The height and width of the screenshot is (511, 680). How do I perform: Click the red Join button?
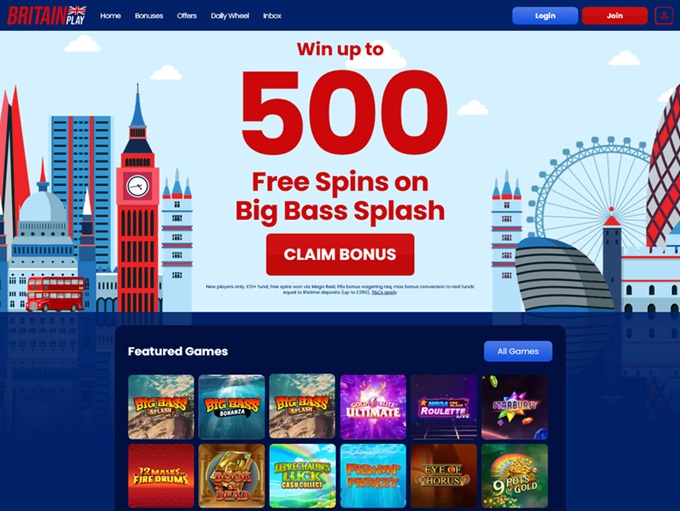click(x=615, y=16)
